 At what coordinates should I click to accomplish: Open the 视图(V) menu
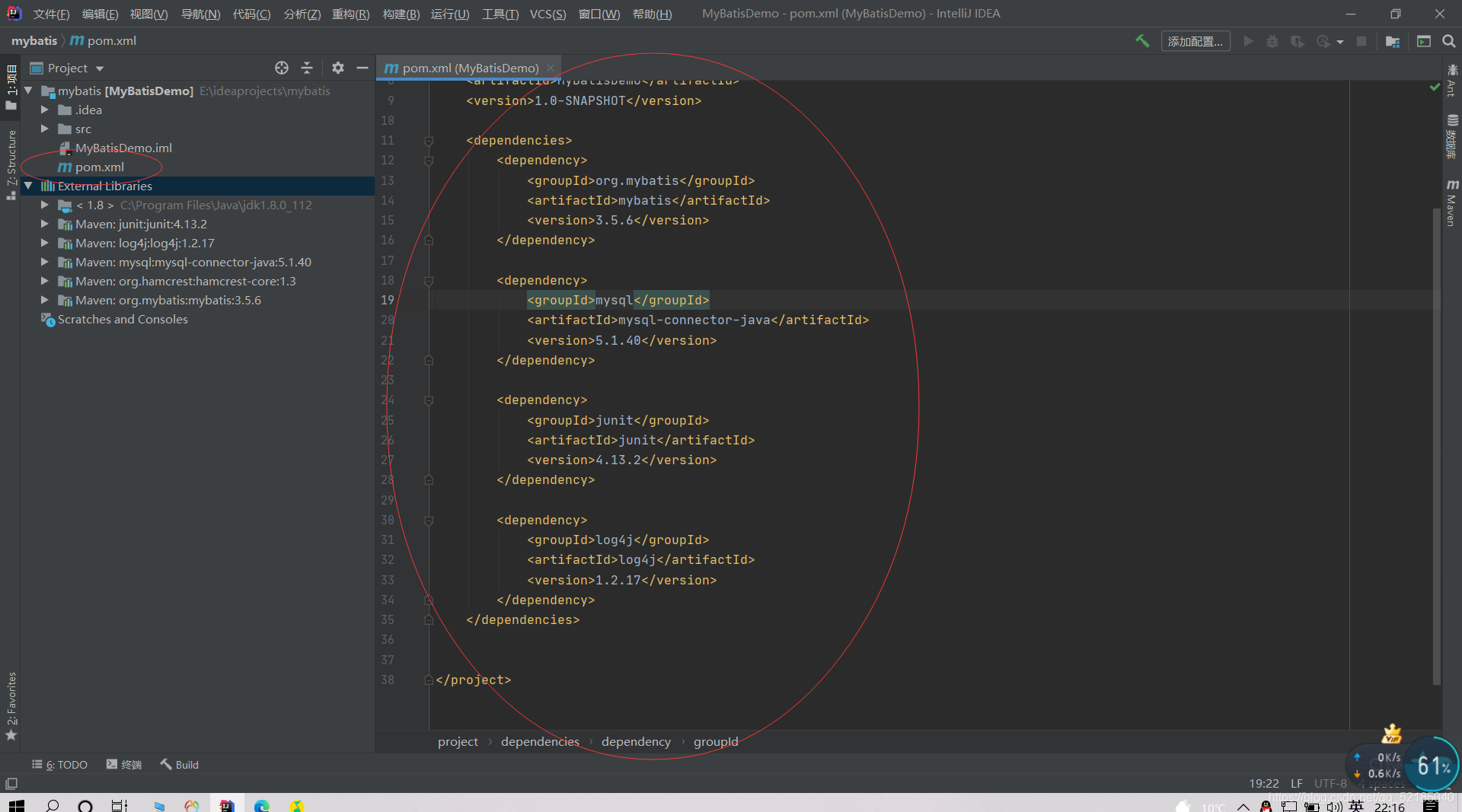(x=148, y=14)
